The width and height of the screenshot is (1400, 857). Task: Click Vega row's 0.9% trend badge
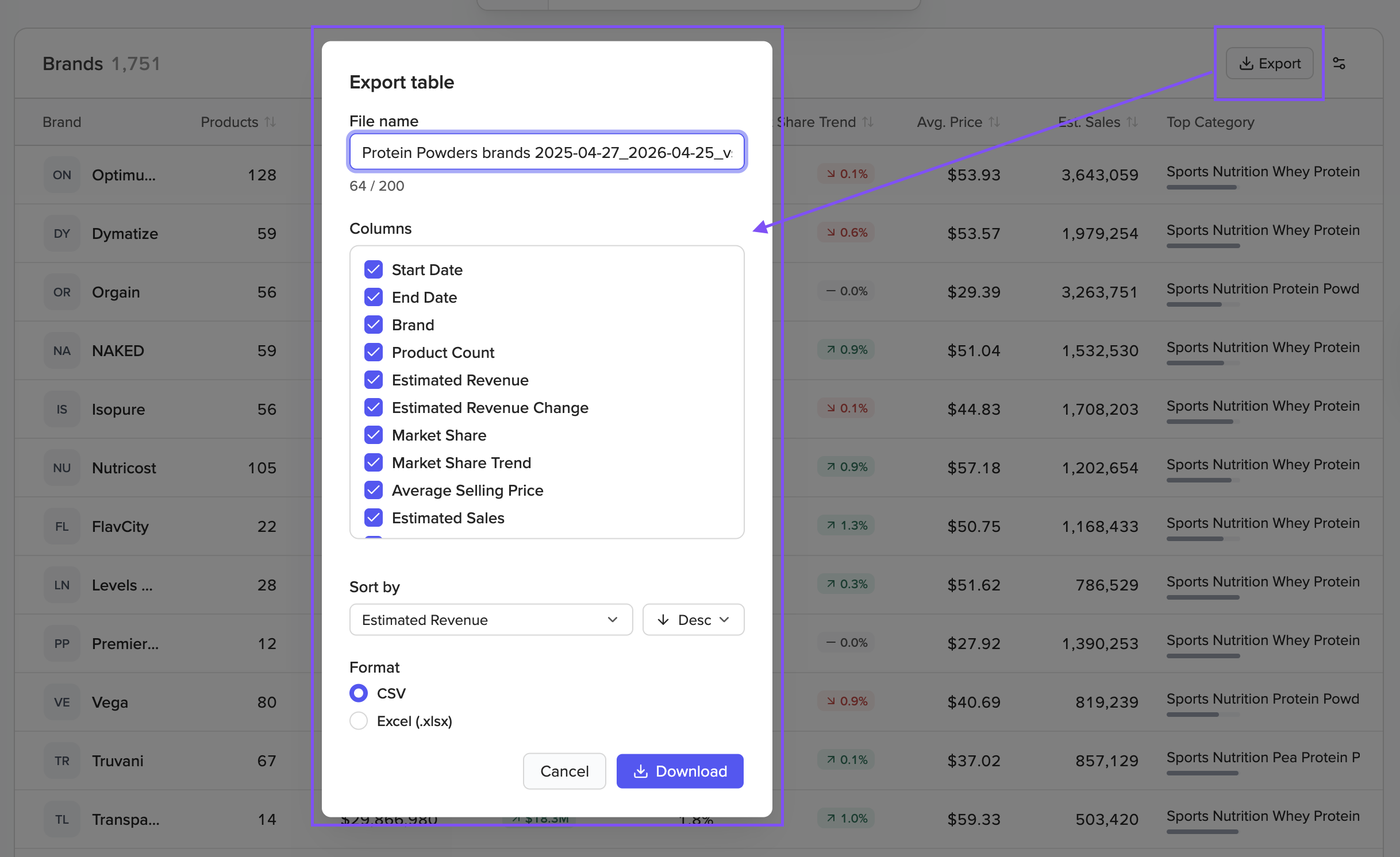[847, 701]
